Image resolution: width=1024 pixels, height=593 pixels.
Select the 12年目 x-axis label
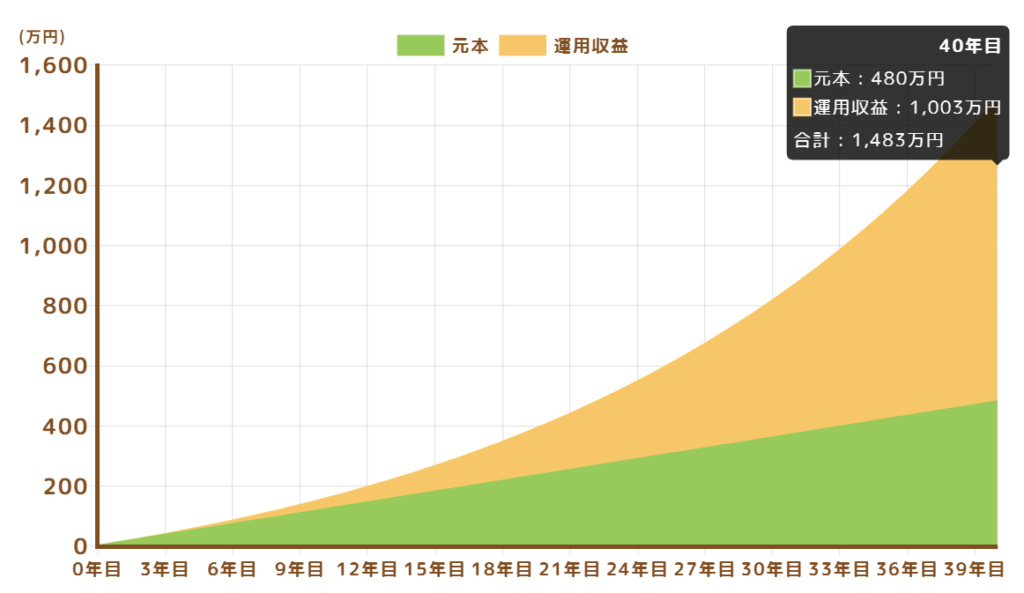(367, 569)
